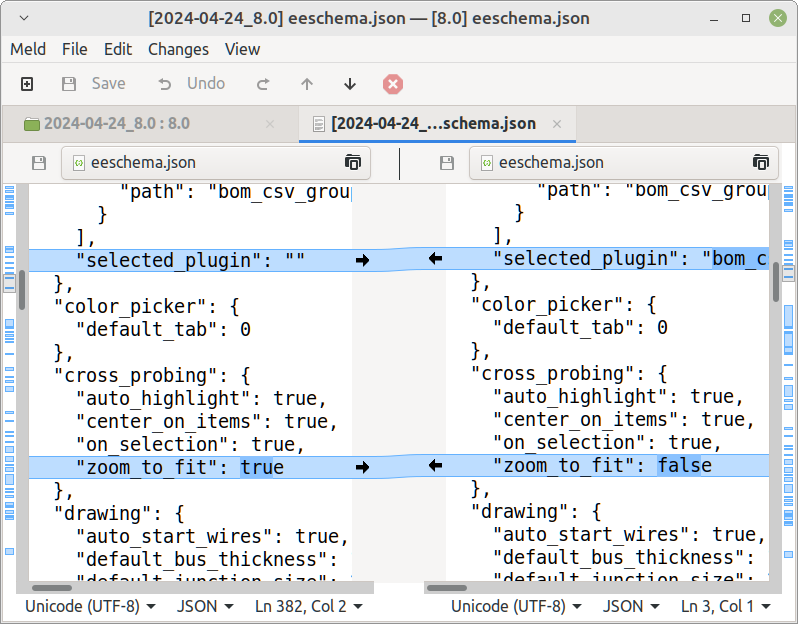Click the red stop icon in toolbar
Image resolution: width=798 pixels, height=624 pixels.
point(393,84)
